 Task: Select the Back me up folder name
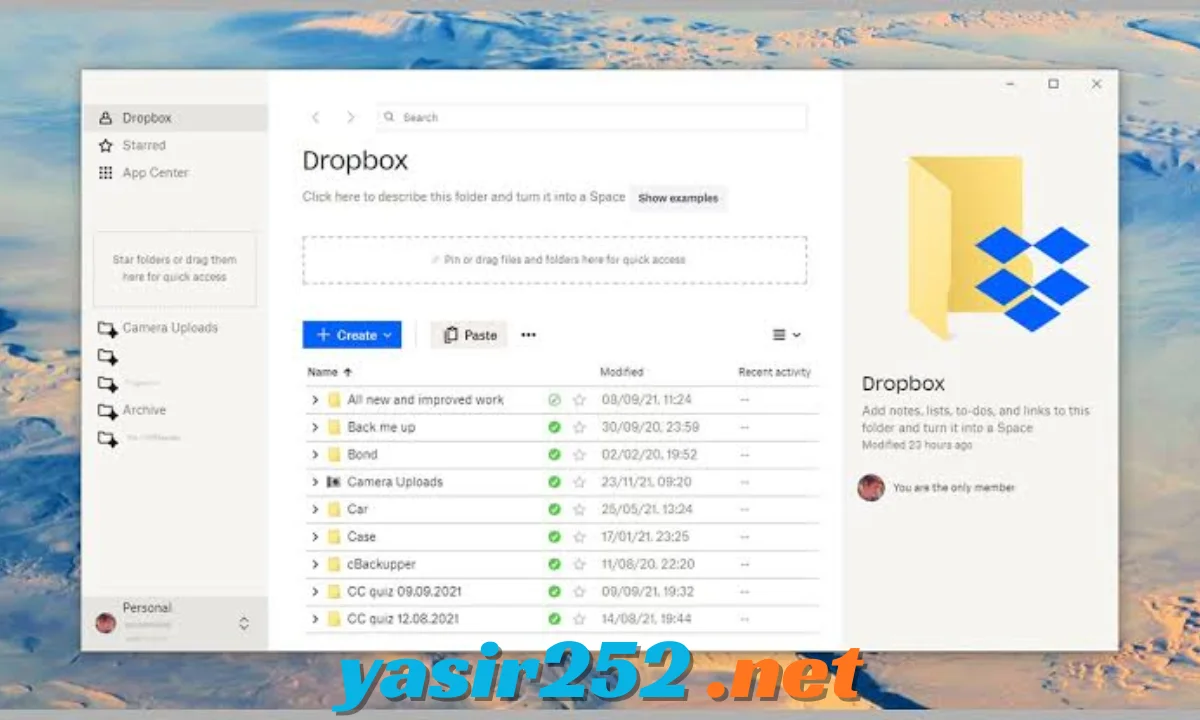[x=381, y=427]
